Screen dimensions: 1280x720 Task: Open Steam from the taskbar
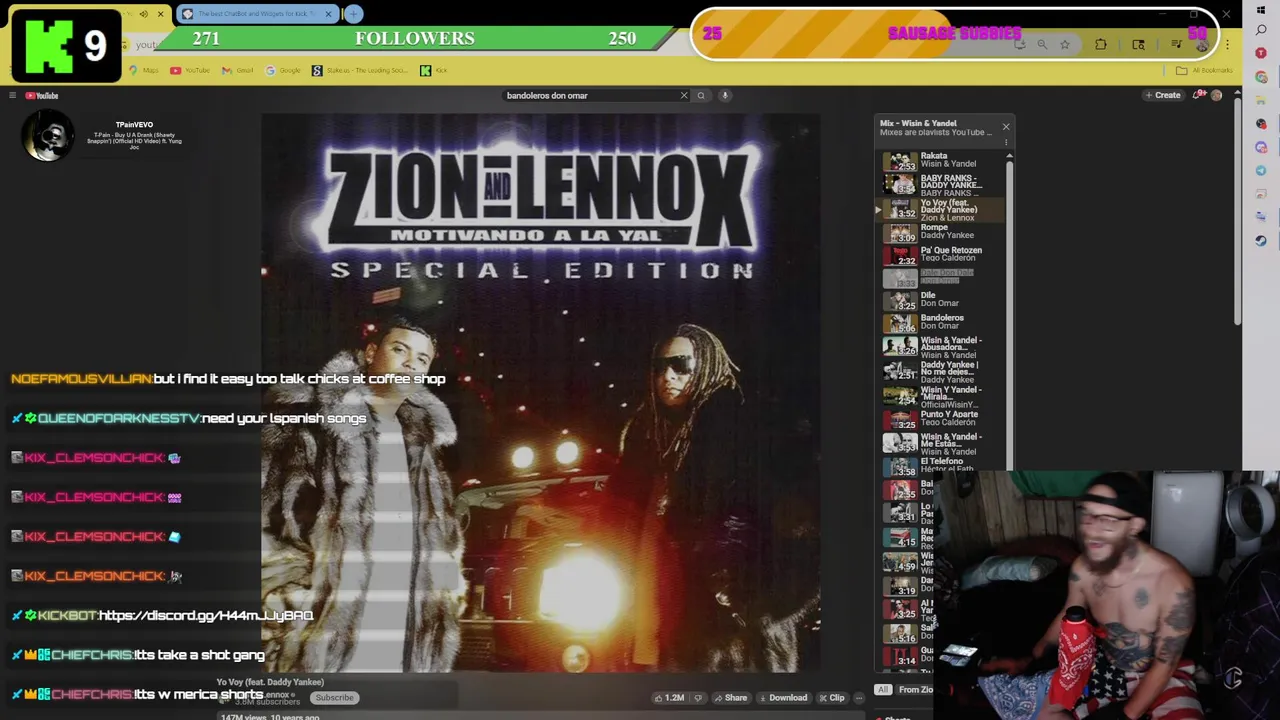tap(1261, 240)
